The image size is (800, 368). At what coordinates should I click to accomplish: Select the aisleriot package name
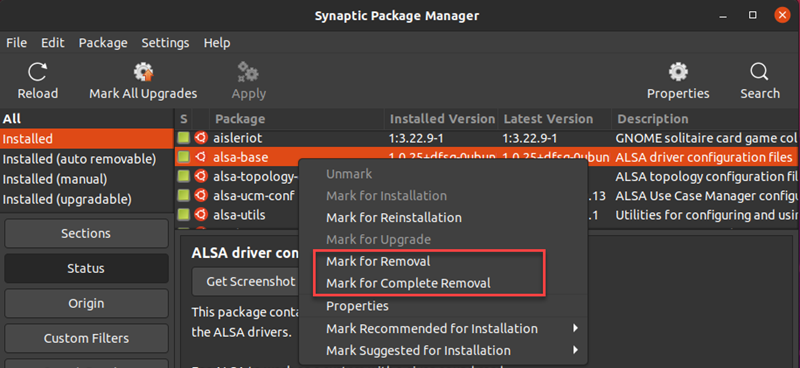pos(238,138)
